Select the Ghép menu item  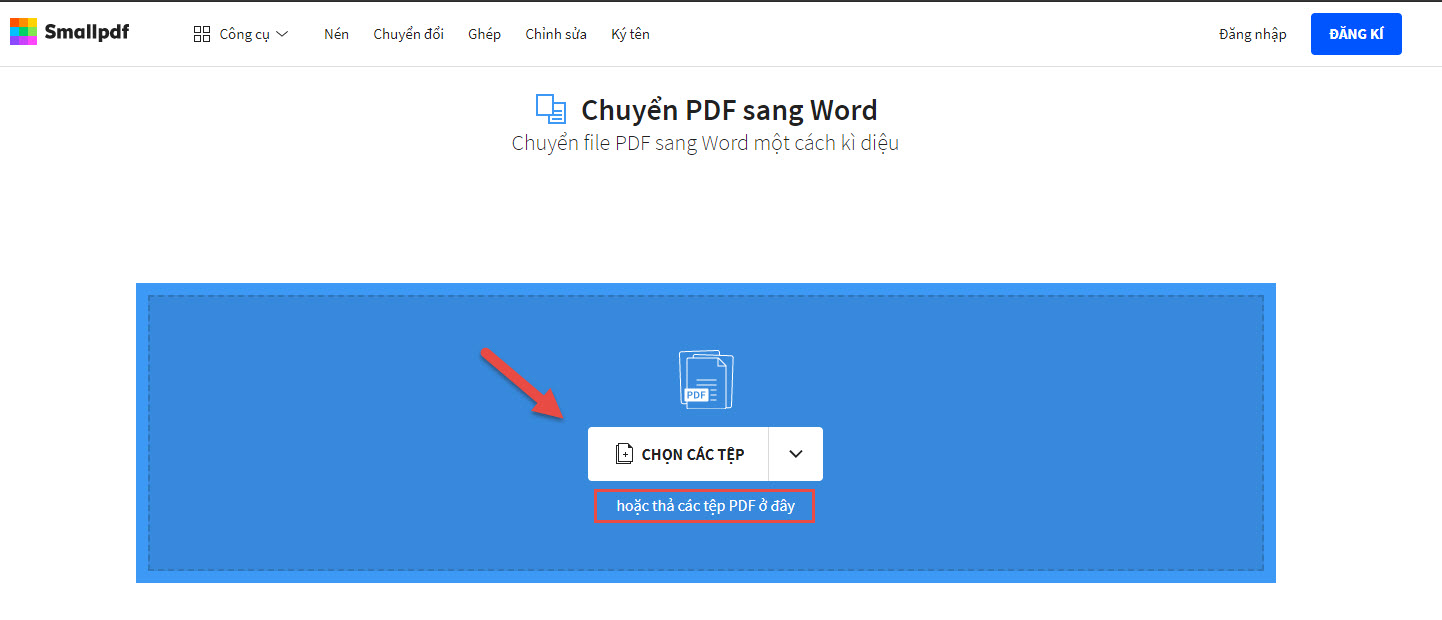click(x=484, y=34)
